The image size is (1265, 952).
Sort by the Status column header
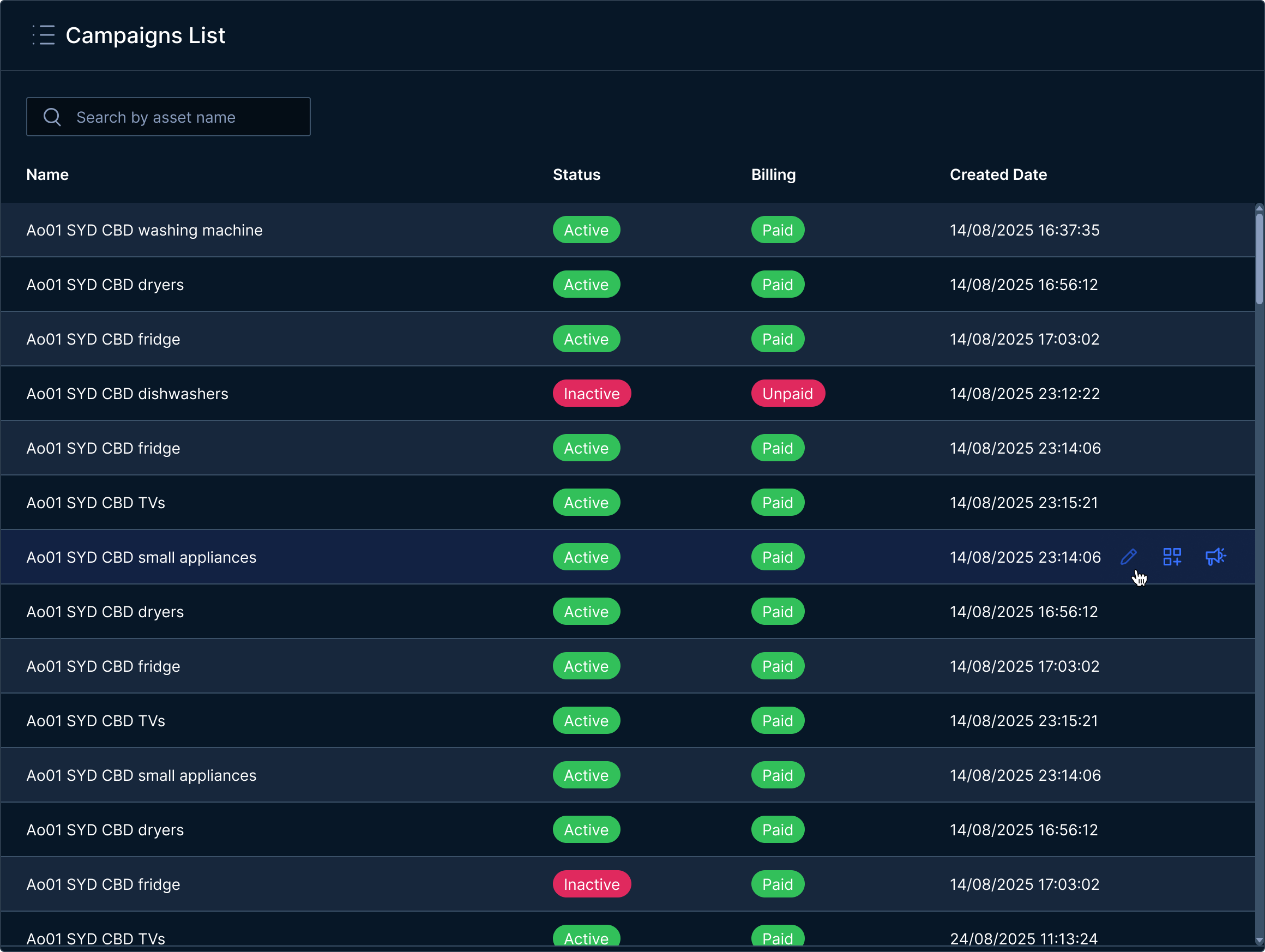(576, 174)
